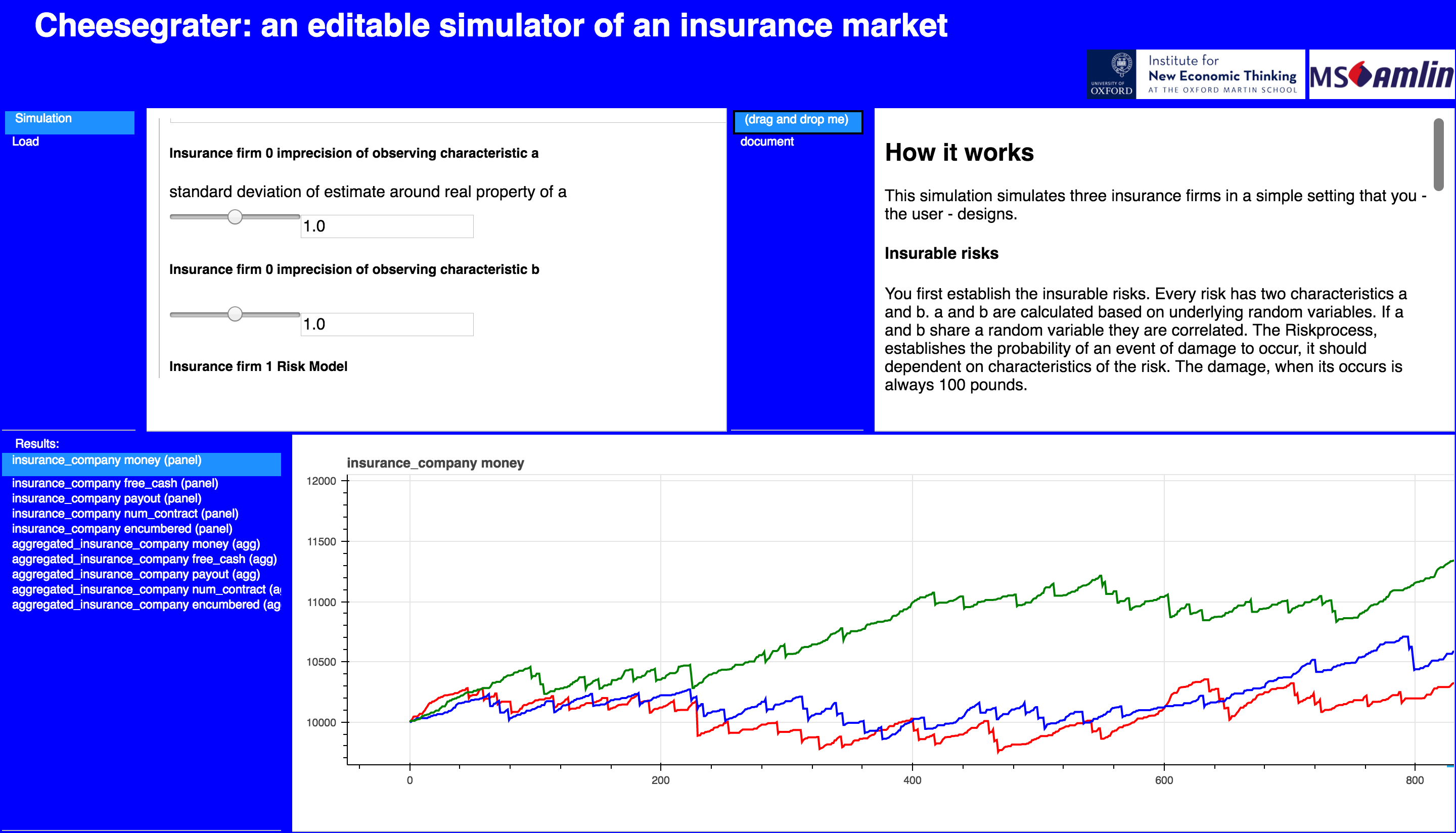Click the insurance_company money chart title
1456x833 pixels.
tap(435, 463)
